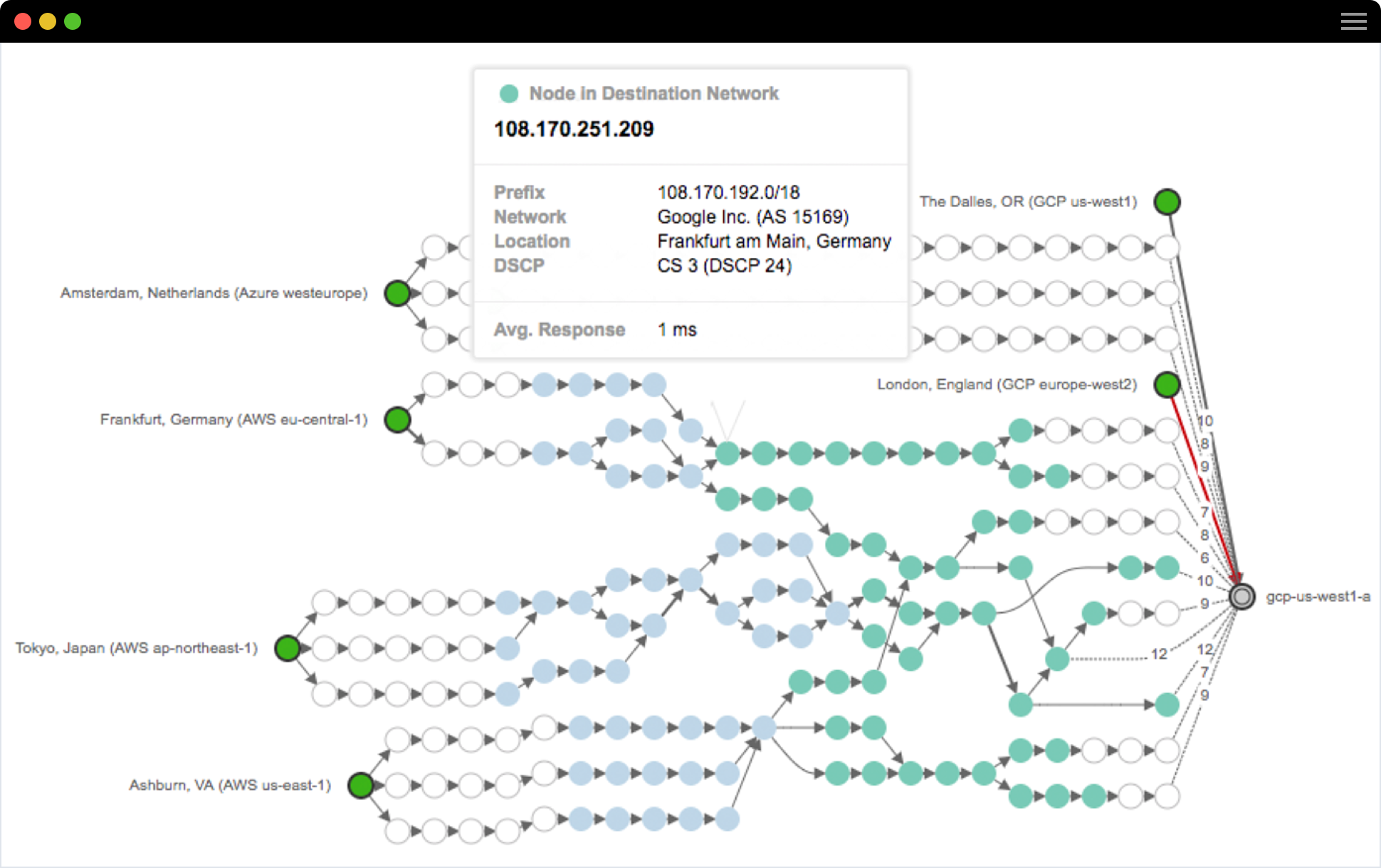Click the Google Inc. (AS 15169) network value
This screenshot has width=1381, height=868.
coord(752,217)
